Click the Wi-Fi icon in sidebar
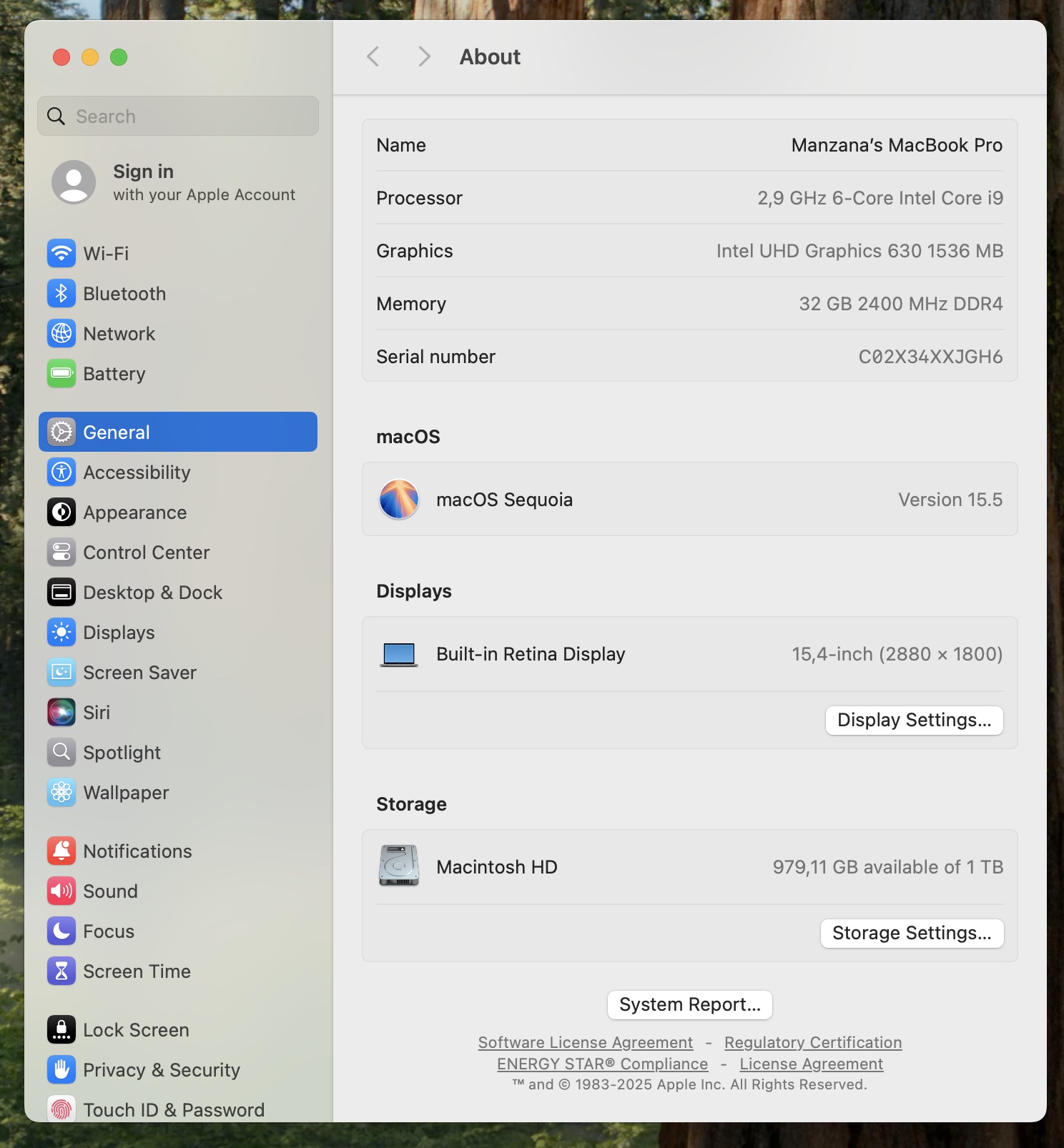The width and height of the screenshot is (1064, 1148). click(61, 254)
